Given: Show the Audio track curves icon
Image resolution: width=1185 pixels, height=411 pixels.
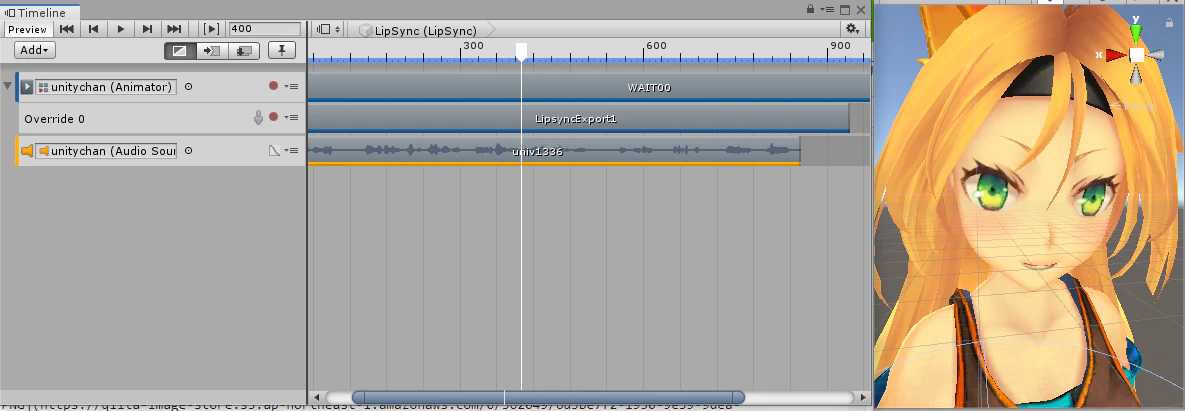Looking at the screenshot, I should [274, 151].
